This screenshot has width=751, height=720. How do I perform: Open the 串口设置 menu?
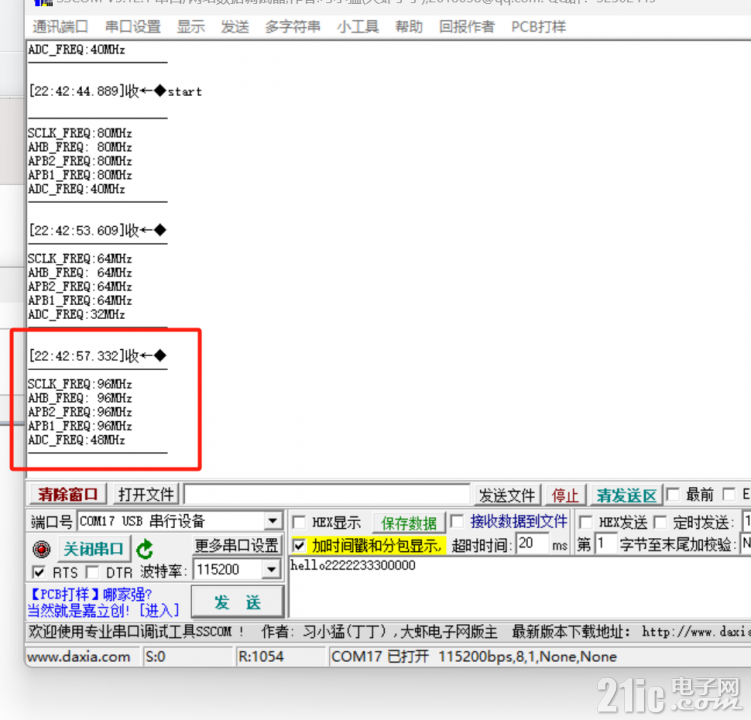click(x=133, y=26)
